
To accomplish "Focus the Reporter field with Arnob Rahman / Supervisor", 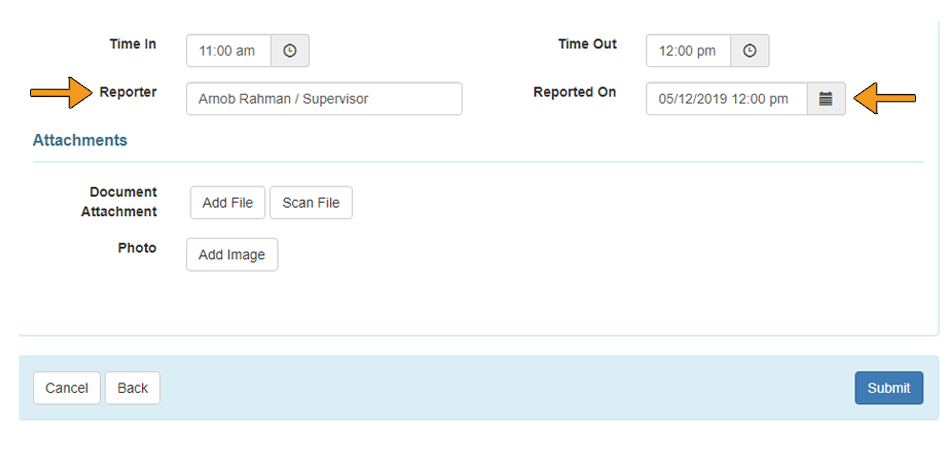I will click(x=324, y=99).
